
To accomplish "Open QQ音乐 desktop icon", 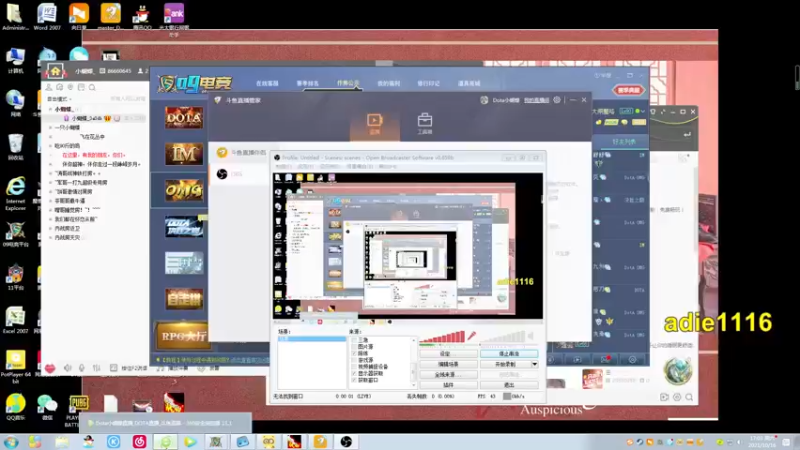I will pos(15,407).
